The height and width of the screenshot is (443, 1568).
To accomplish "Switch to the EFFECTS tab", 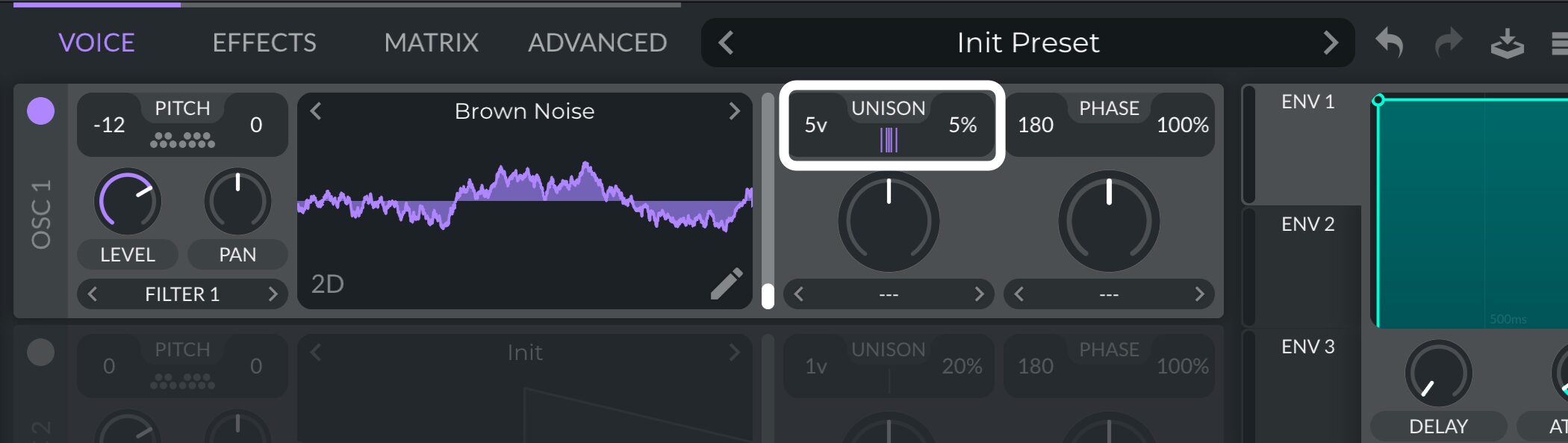I will click(x=264, y=43).
